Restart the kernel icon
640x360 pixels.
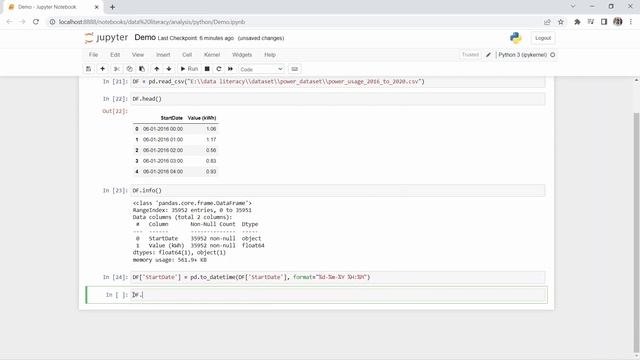(x=219, y=69)
